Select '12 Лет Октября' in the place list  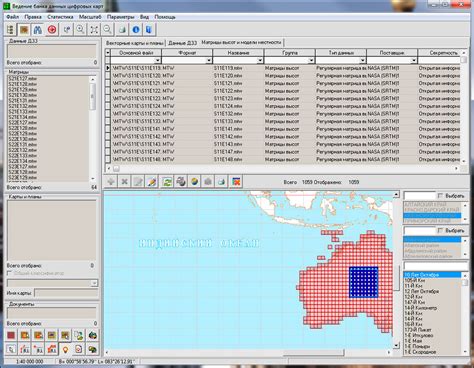[x=421, y=291]
